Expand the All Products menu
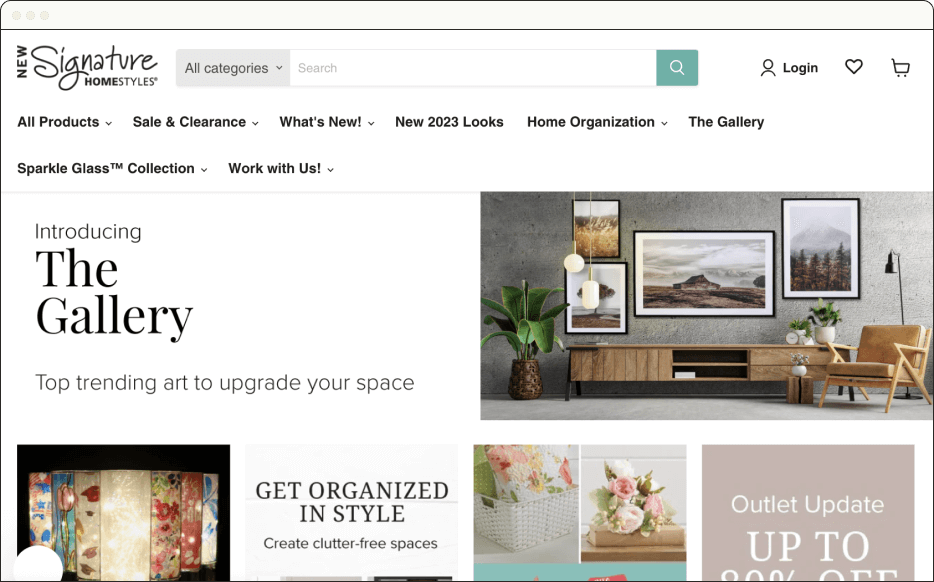Screen dimensions: 934x582 click(64, 122)
